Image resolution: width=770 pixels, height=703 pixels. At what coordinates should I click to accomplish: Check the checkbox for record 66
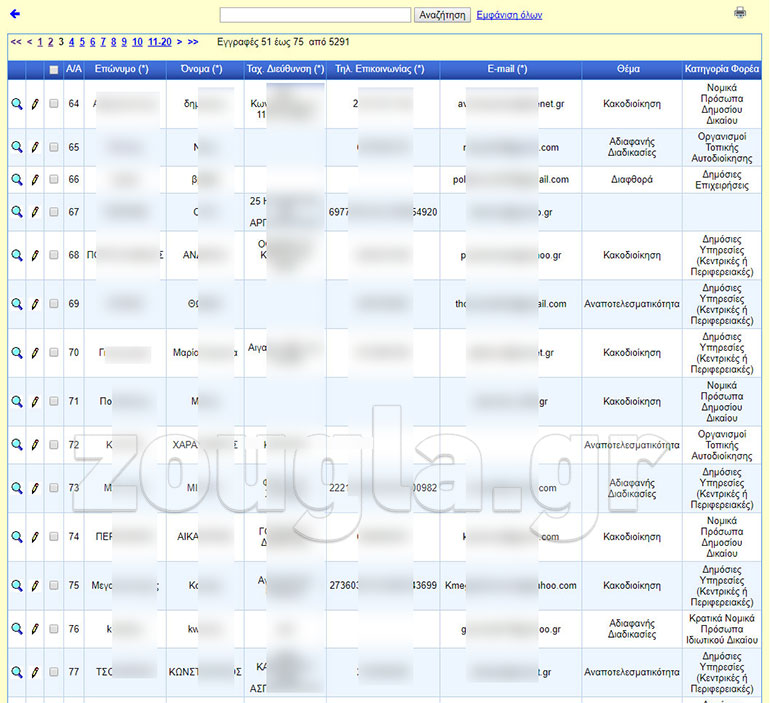(x=54, y=180)
